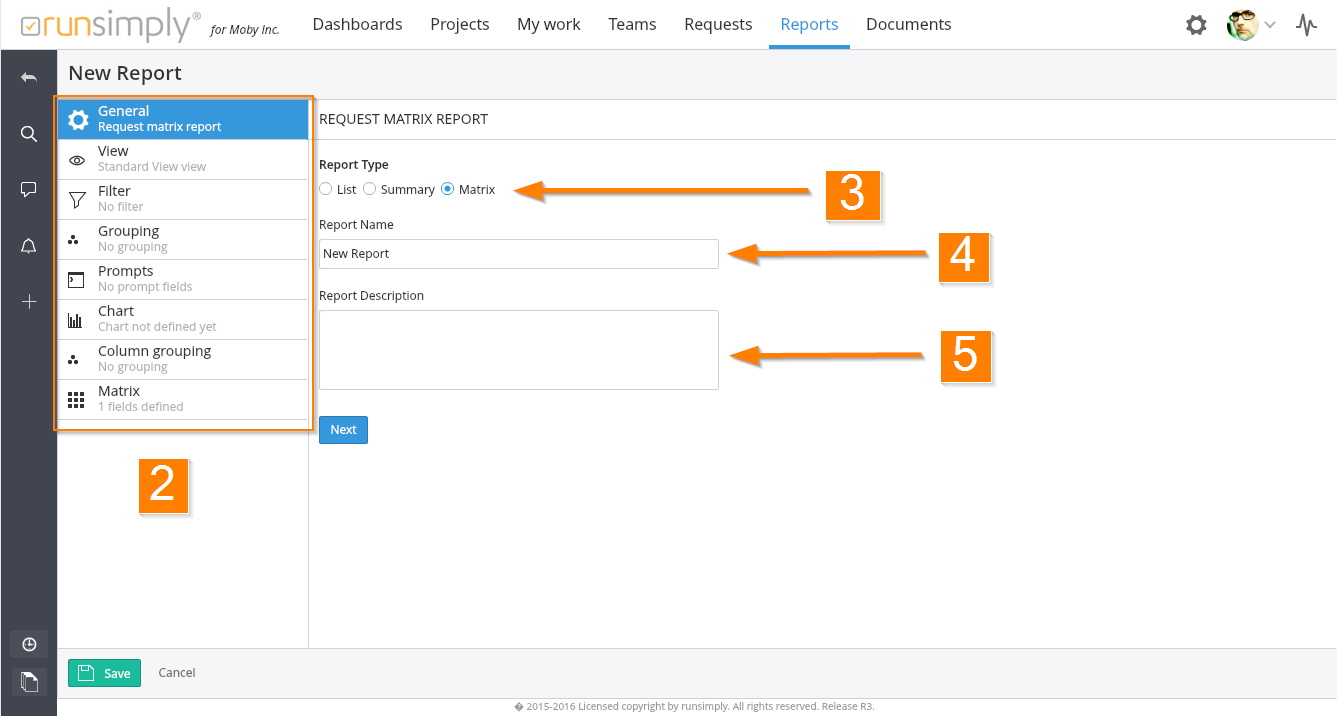Click the documents copy icon in sidebar
This screenshot has width=1337, height=716.
(29, 682)
